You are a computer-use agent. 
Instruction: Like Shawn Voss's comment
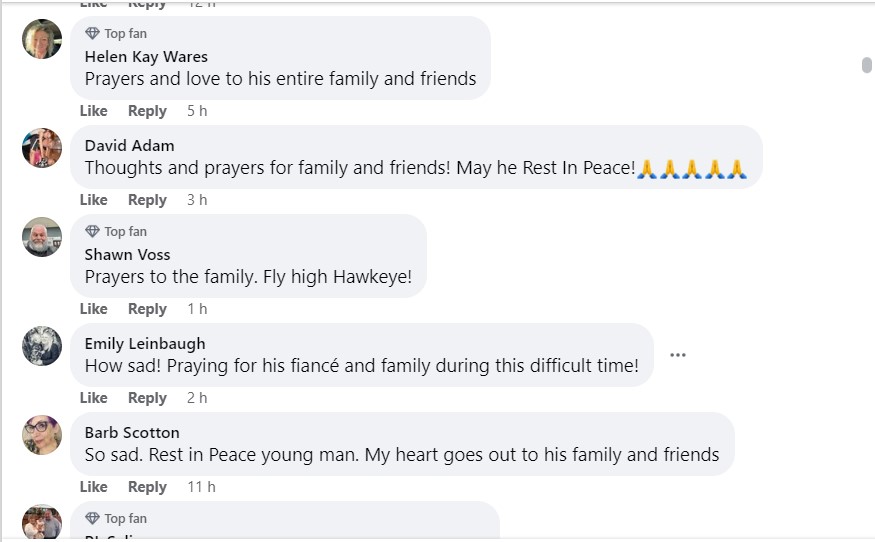(x=93, y=309)
